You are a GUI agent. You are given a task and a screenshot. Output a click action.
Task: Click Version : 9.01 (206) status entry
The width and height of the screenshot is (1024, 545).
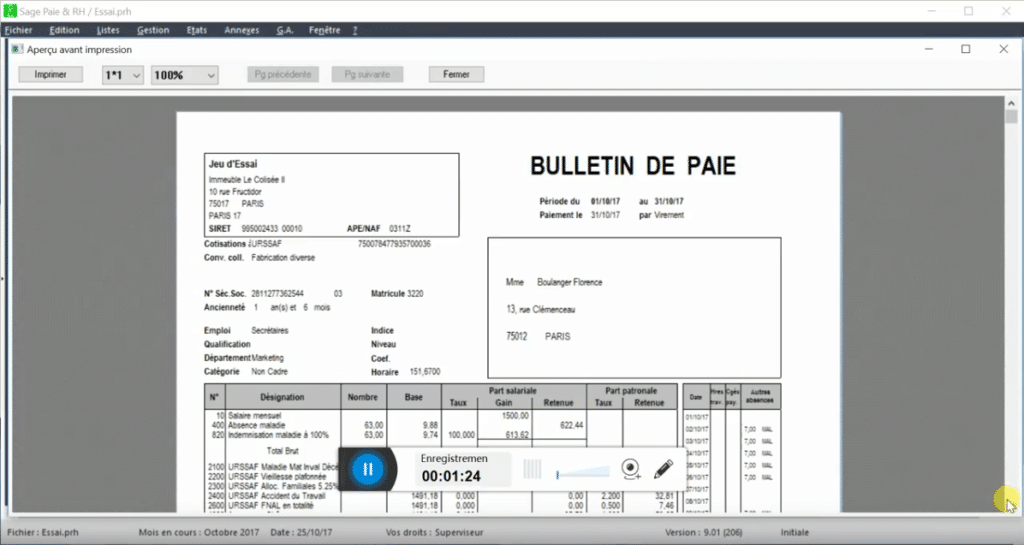point(703,533)
